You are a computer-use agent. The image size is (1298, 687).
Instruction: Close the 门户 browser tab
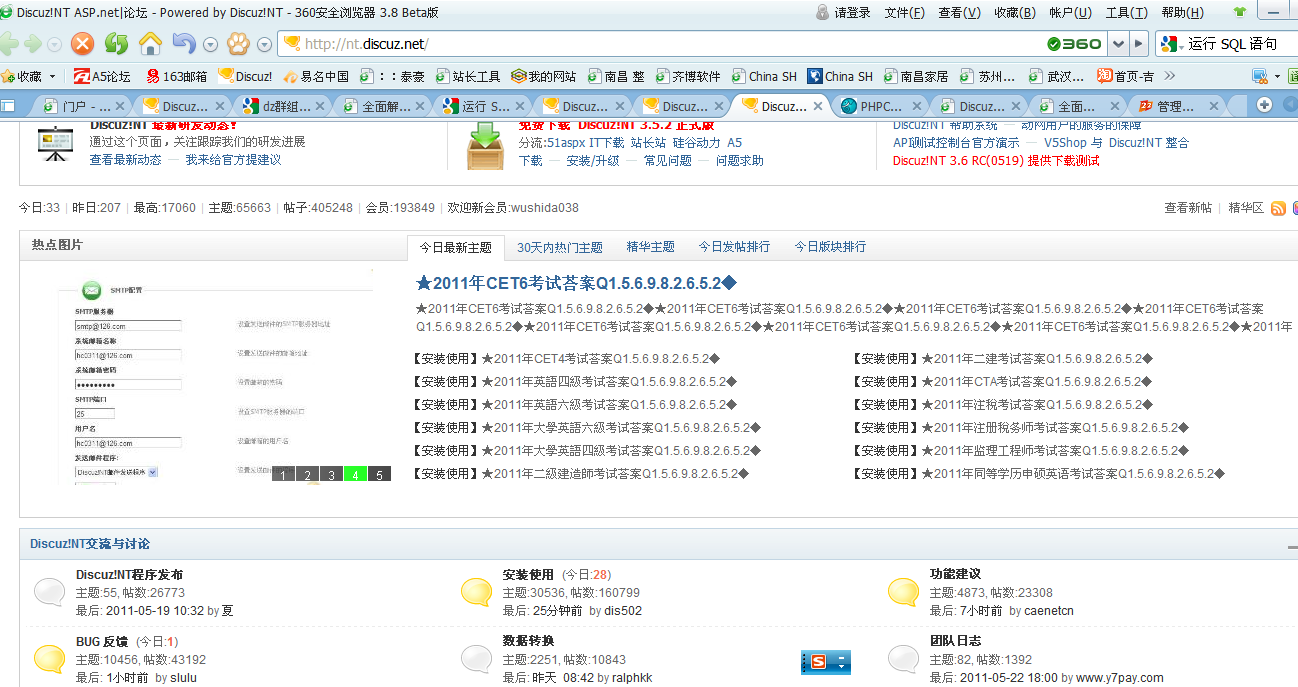(122, 106)
